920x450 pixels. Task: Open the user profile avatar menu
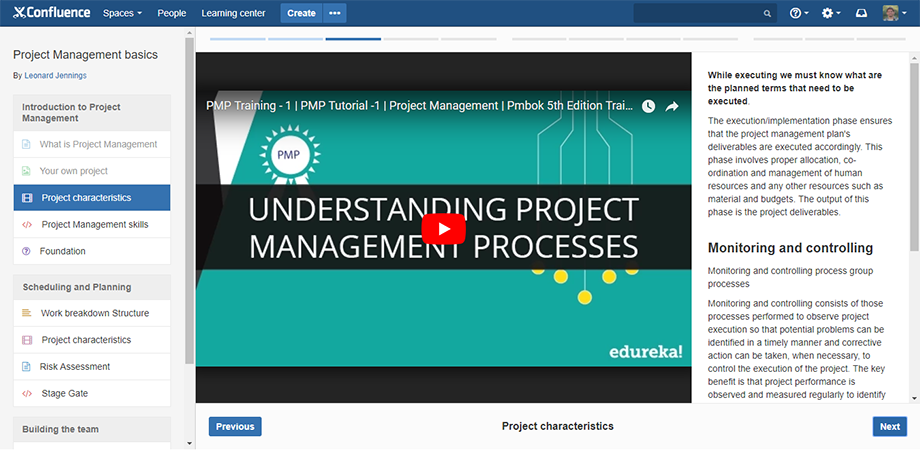tap(894, 13)
